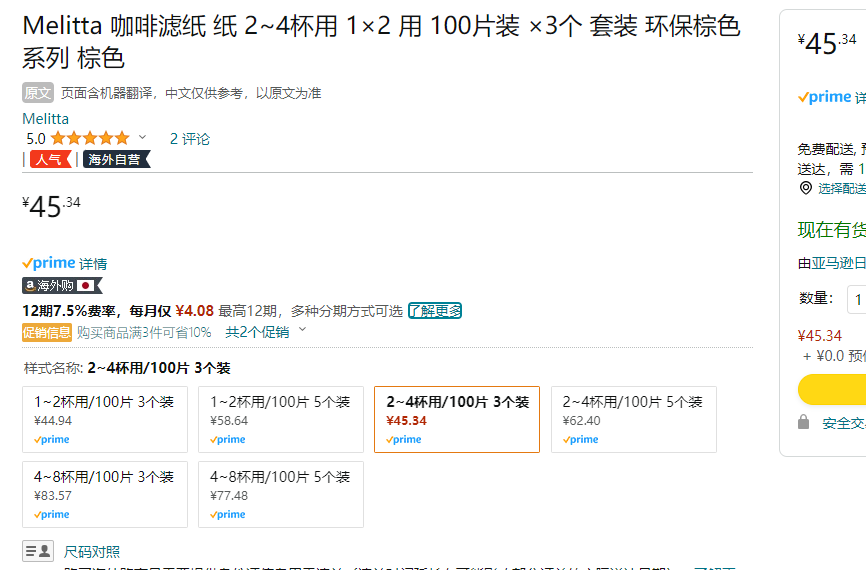Click the yellow add-to-cart button
This screenshot has width=866, height=570.
(x=832, y=389)
